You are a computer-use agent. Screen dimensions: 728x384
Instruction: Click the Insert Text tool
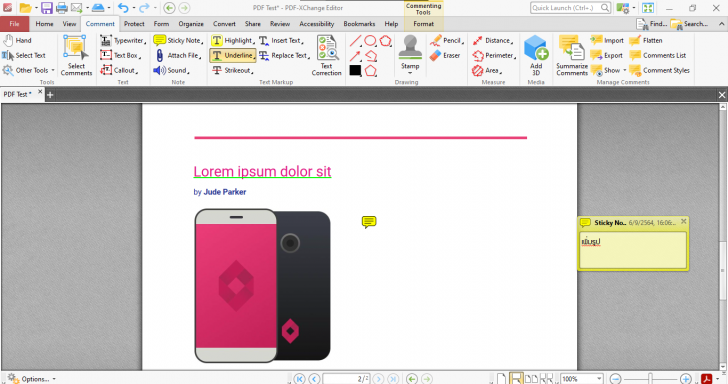click(281, 40)
